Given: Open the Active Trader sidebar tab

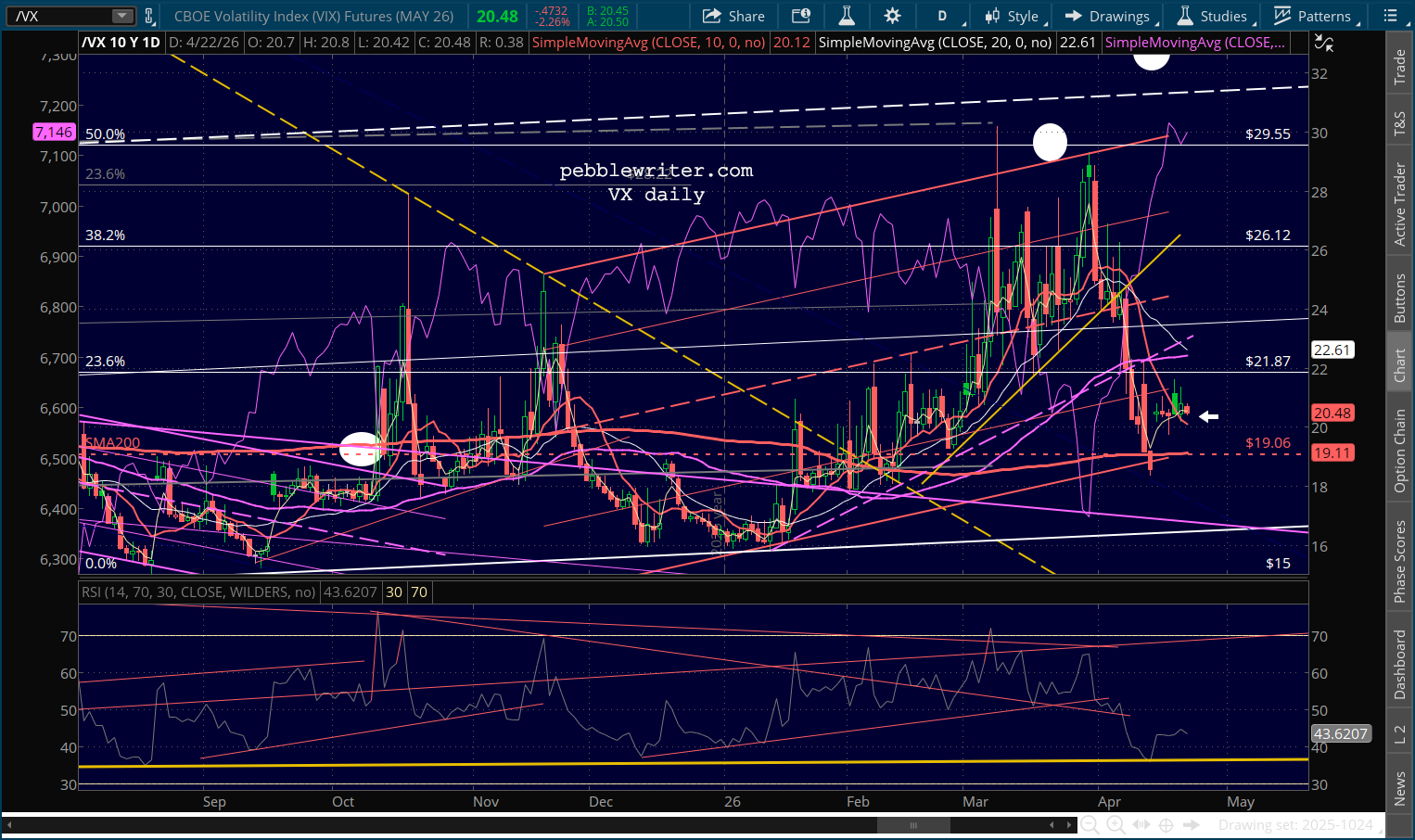Looking at the screenshot, I should [x=1400, y=204].
